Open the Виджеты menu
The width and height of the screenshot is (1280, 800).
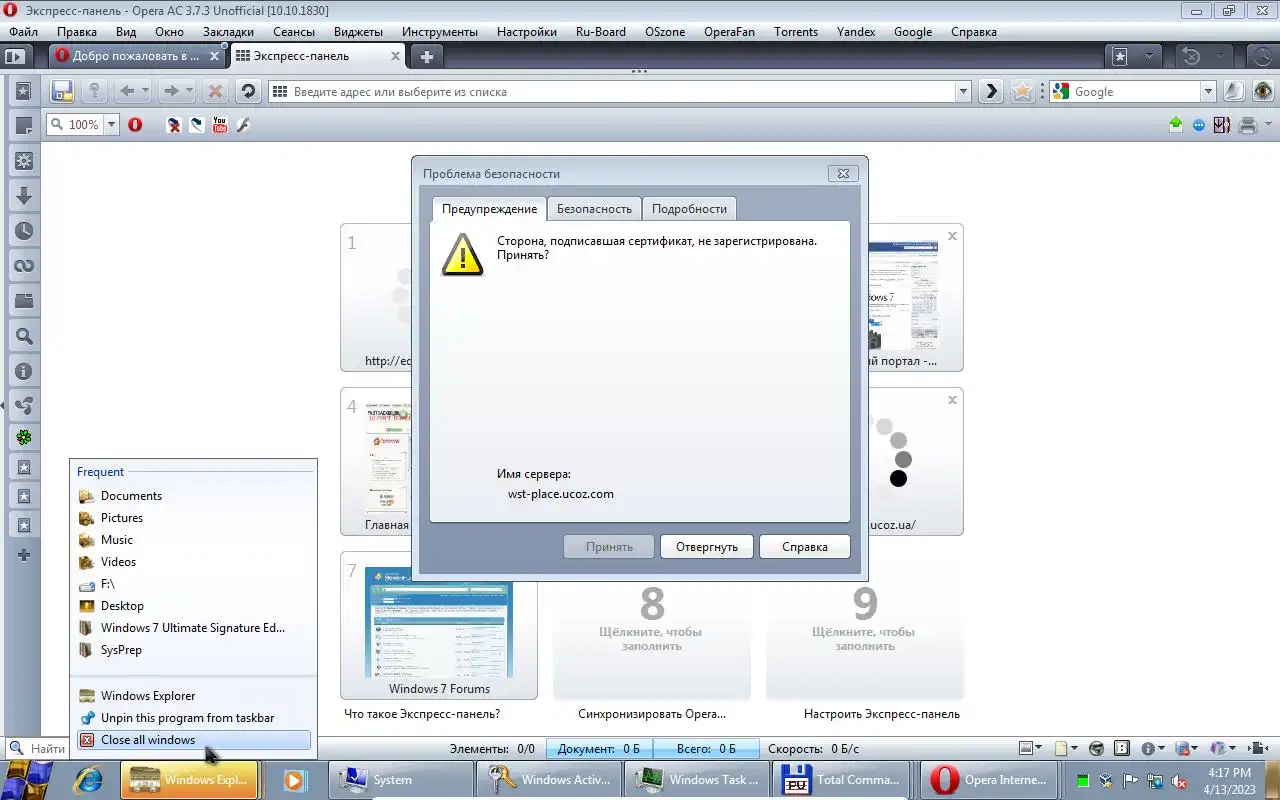[358, 32]
